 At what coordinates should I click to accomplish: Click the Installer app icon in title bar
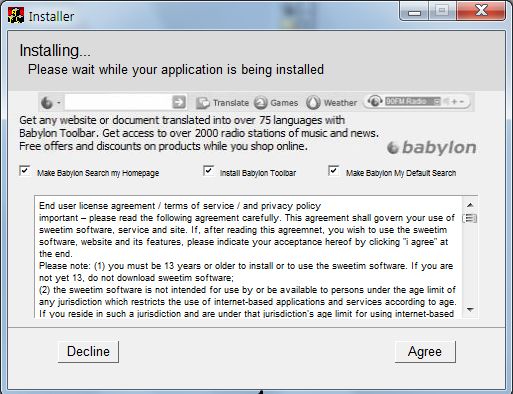16,16
